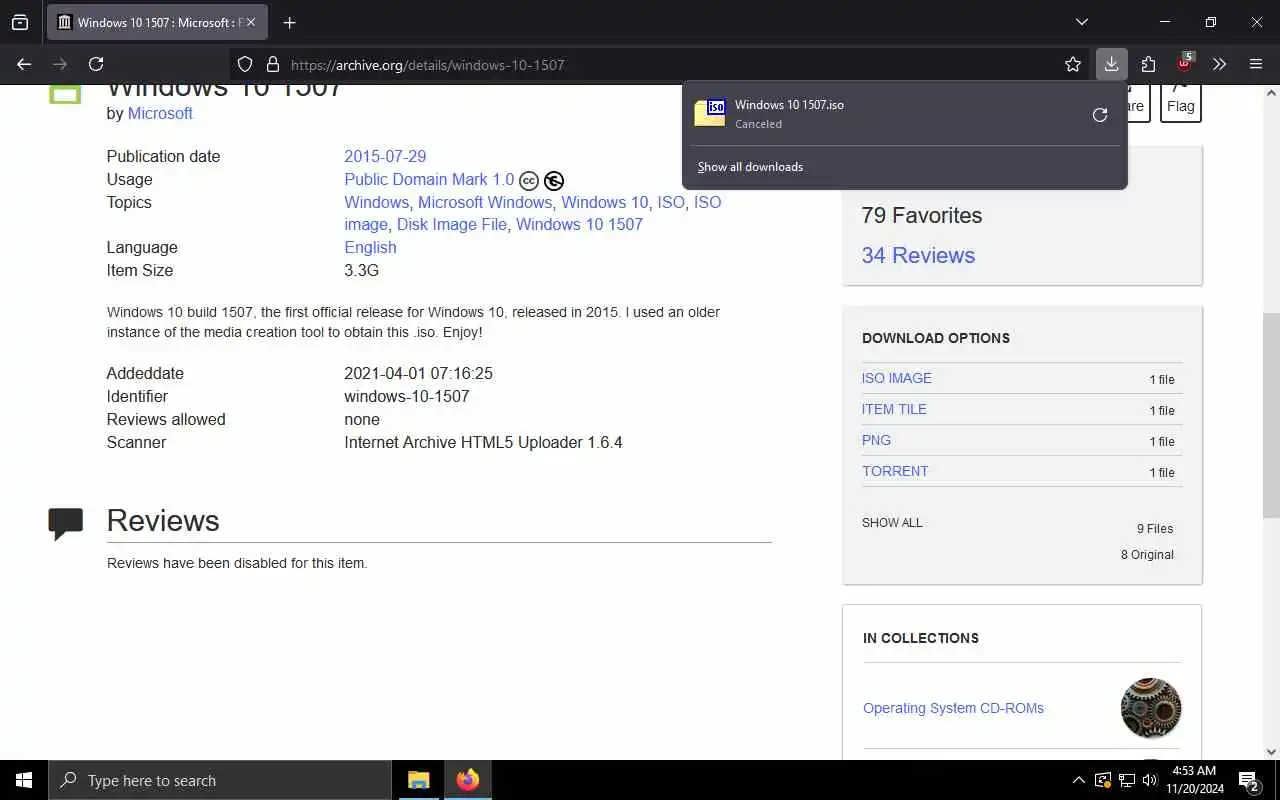Open tracking protection shield icon
Image resolution: width=1280 pixels, height=800 pixels.
tap(245, 64)
